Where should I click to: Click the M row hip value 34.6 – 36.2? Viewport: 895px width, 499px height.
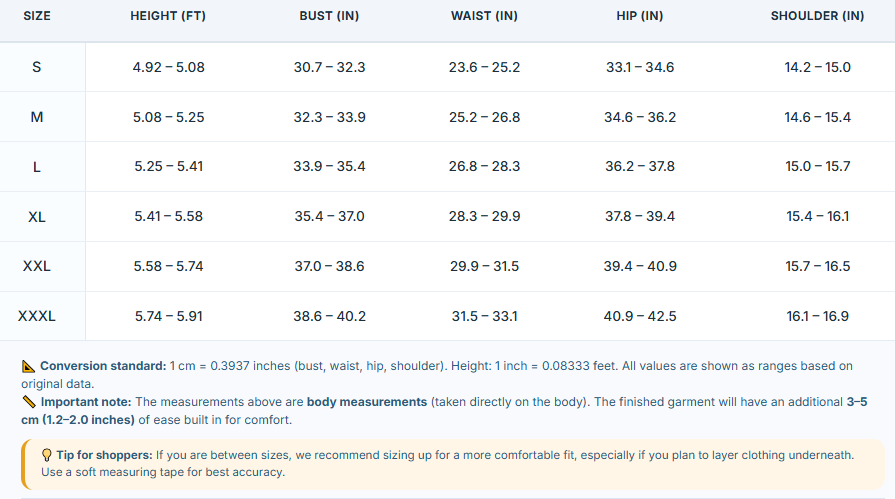tap(640, 118)
